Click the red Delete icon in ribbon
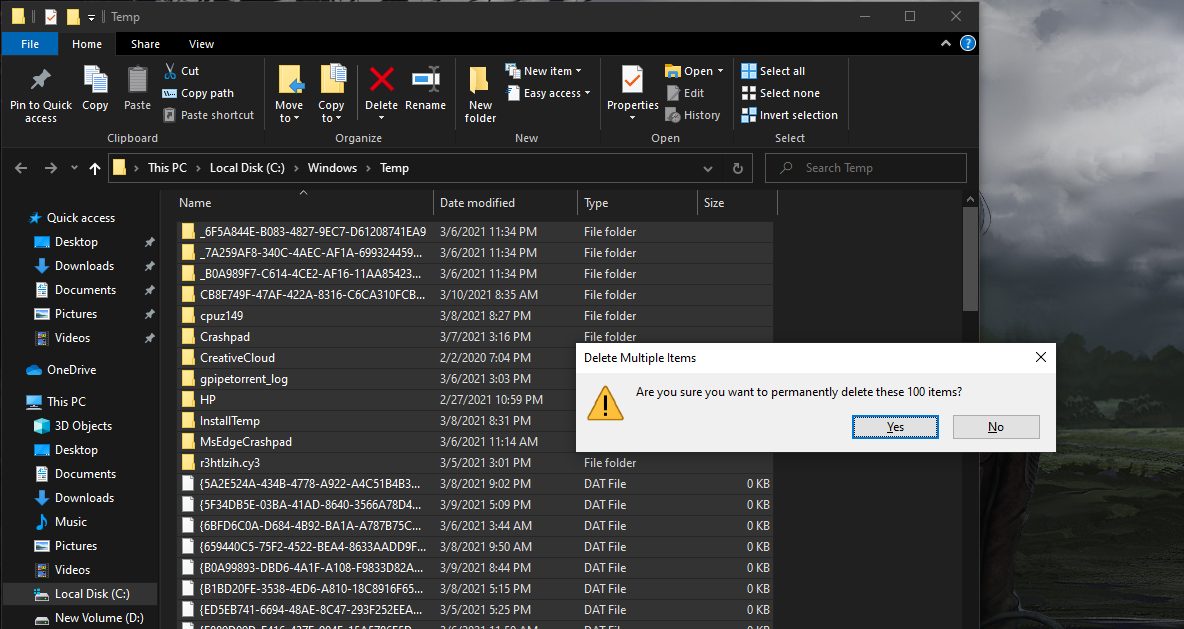 [381, 80]
